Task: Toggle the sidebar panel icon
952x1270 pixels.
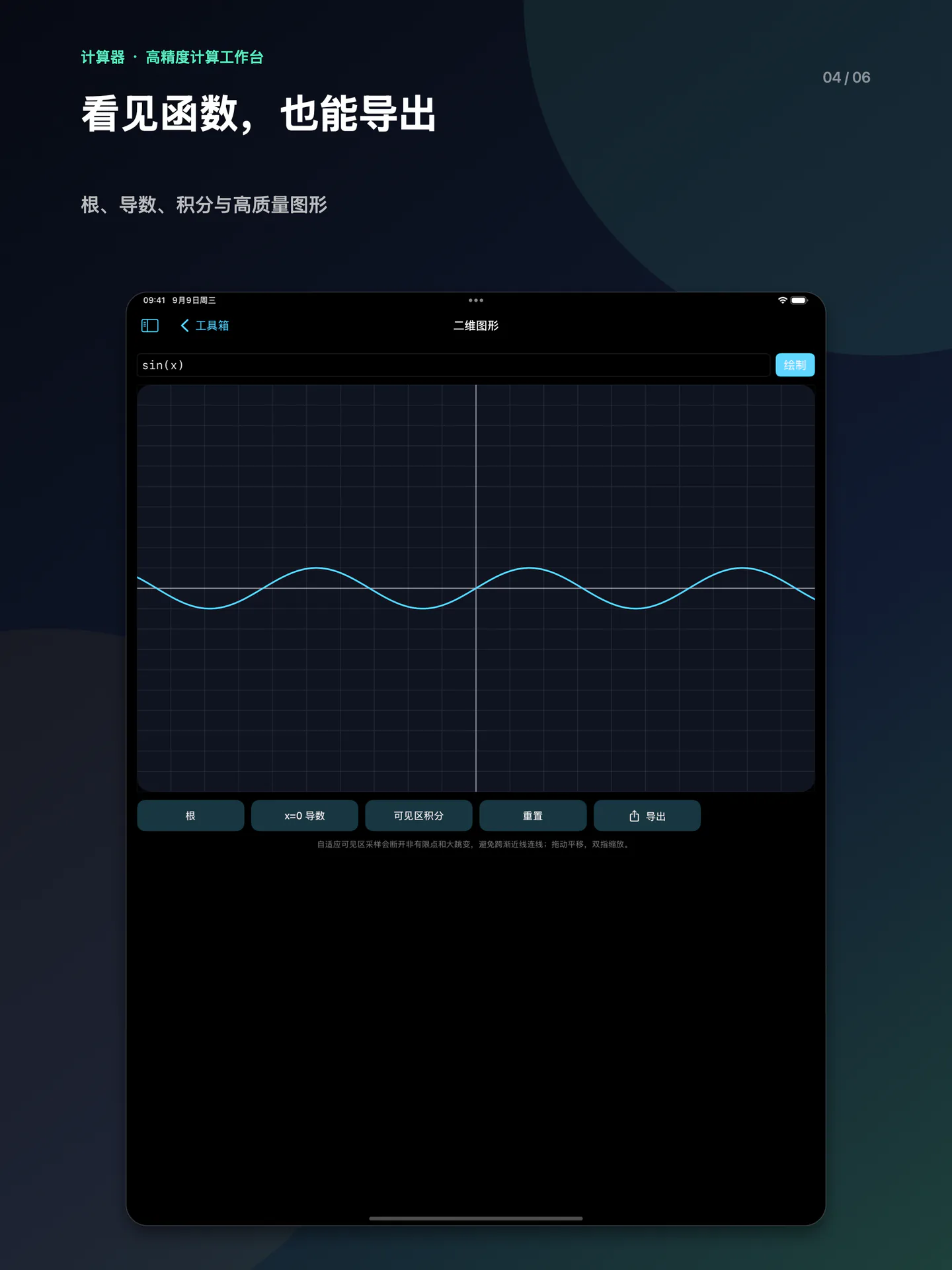Action: click(x=150, y=325)
